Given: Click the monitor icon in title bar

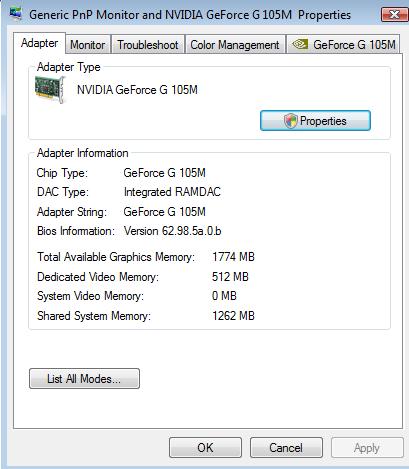Looking at the screenshot, I should tap(16, 14).
